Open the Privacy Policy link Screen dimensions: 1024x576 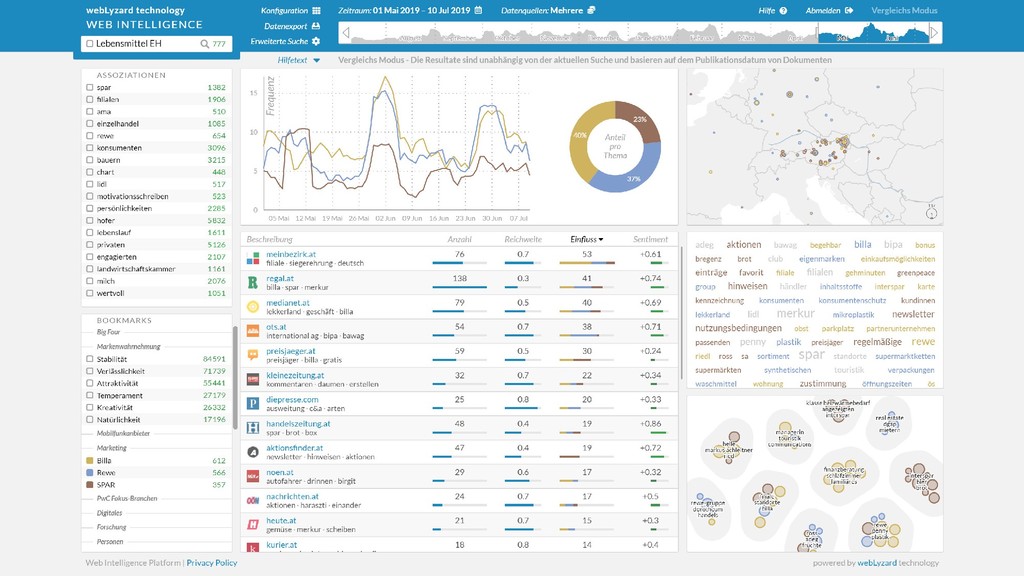pyautogui.click(x=212, y=563)
